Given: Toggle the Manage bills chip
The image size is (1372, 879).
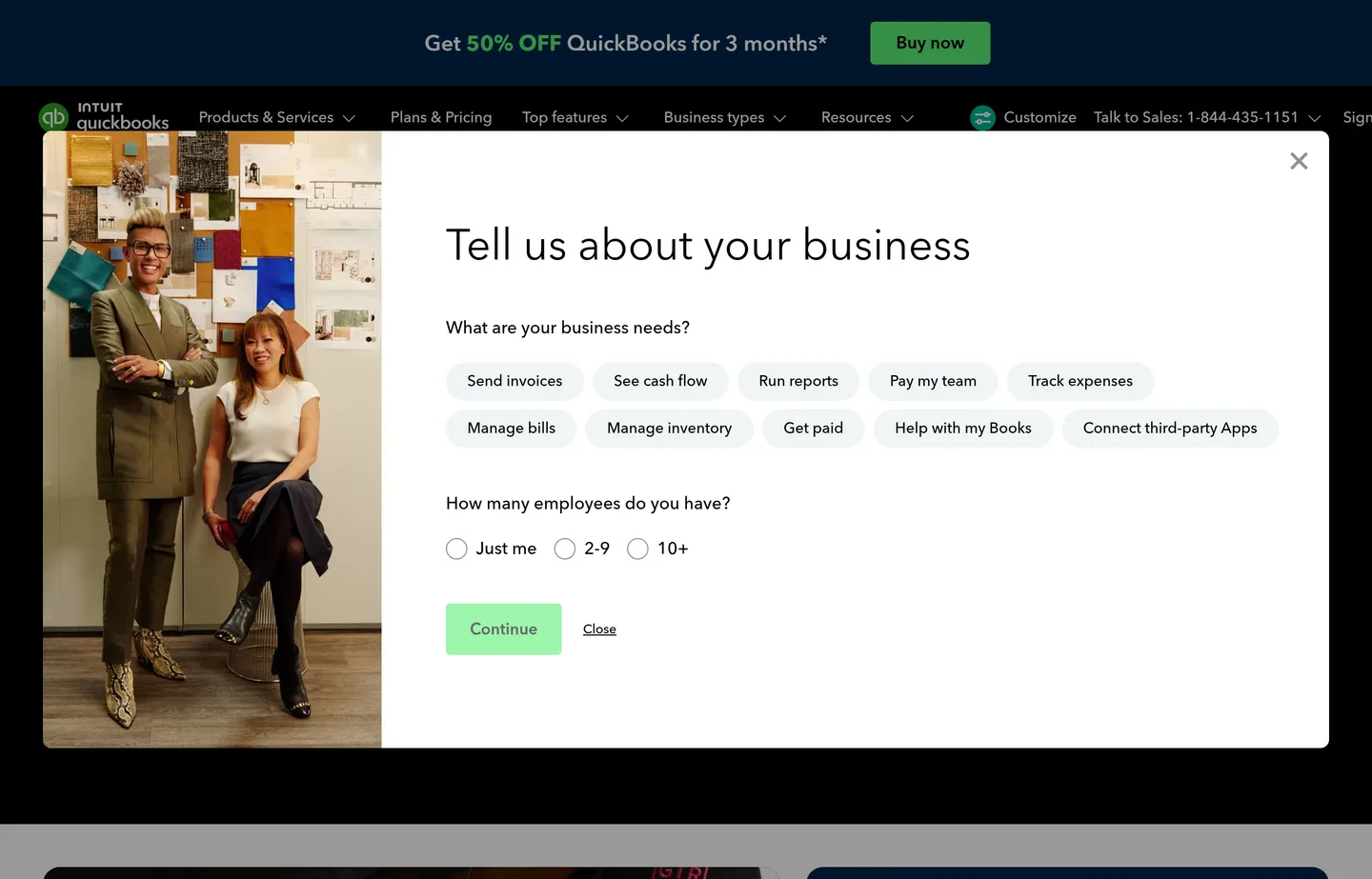Looking at the screenshot, I should 512,429.
